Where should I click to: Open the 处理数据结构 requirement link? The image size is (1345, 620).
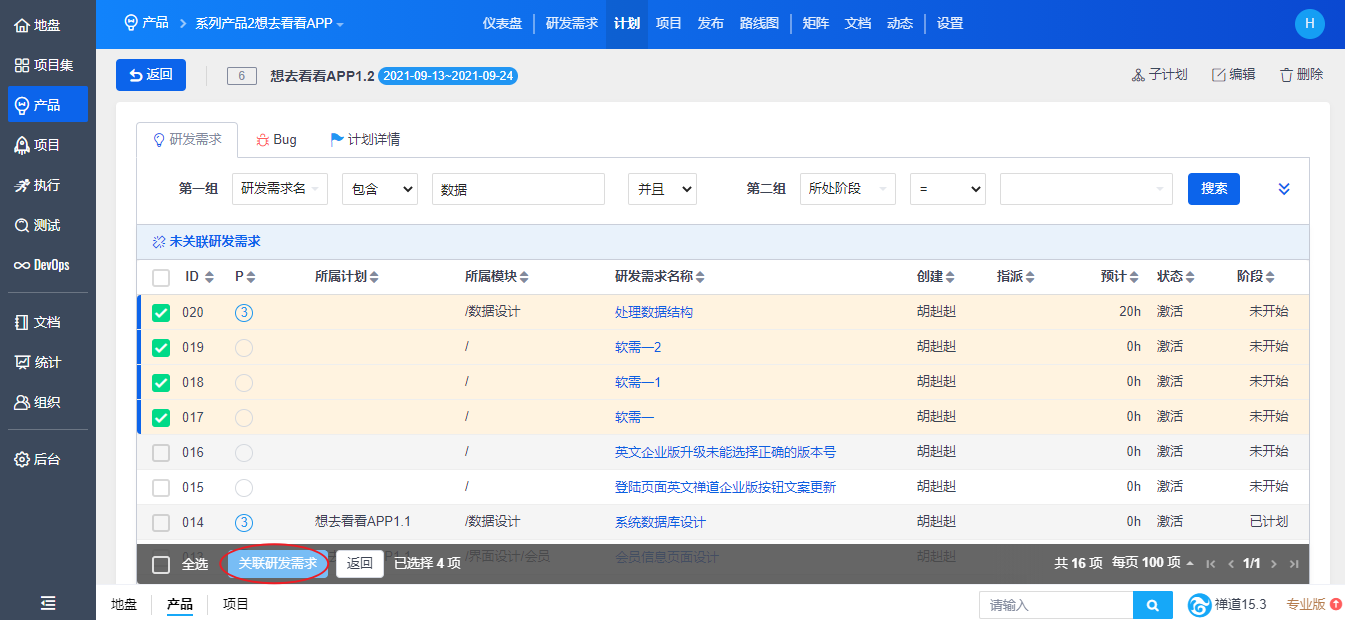click(x=653, y=312)
